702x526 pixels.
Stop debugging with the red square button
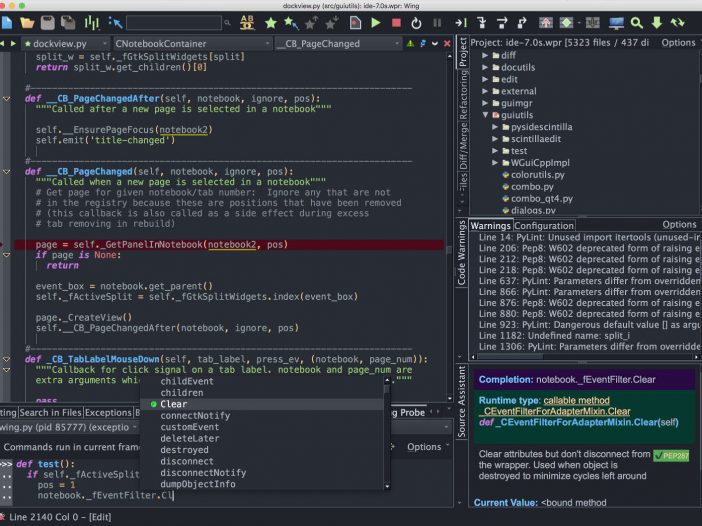point(396,22)
